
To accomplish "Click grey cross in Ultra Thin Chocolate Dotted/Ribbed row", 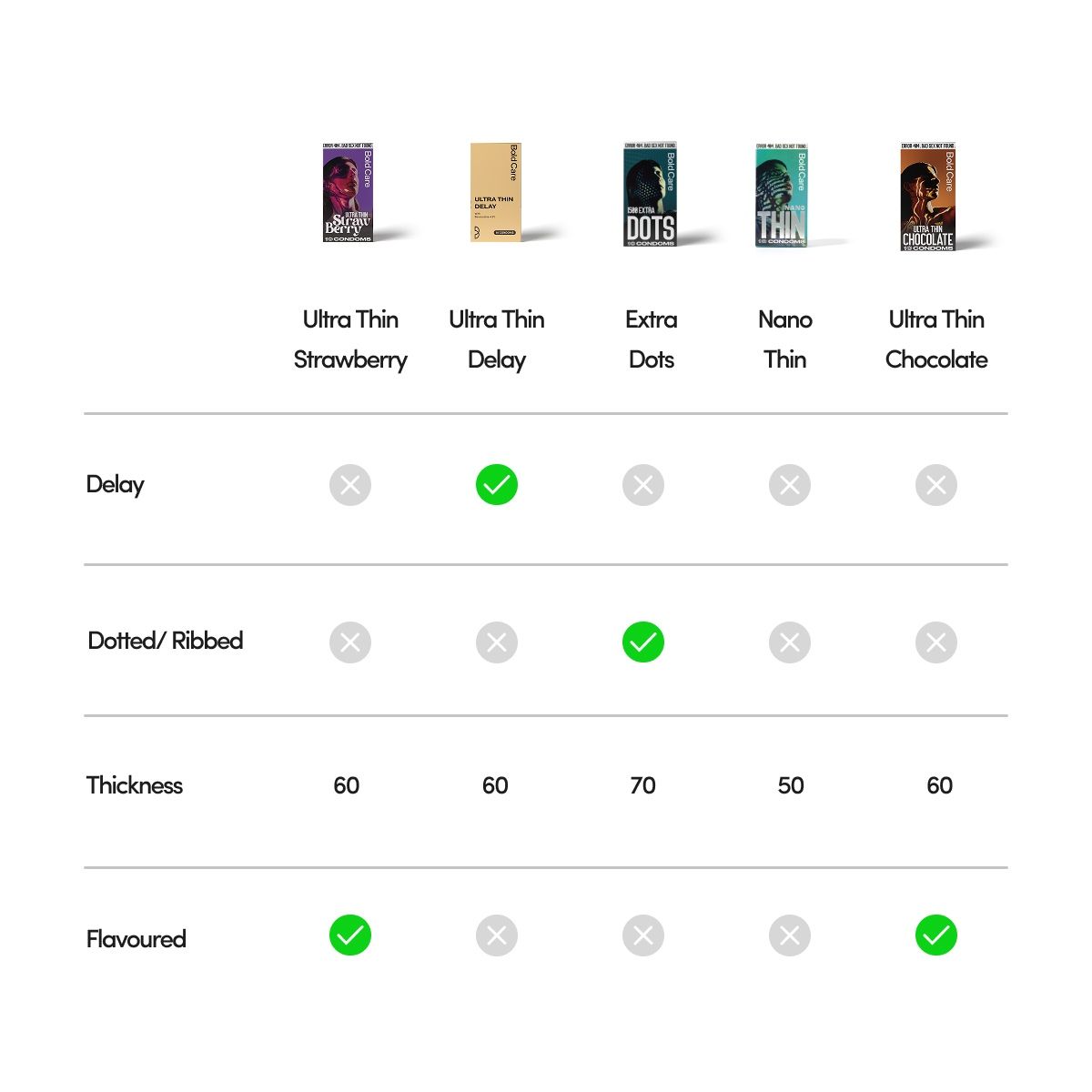I will pyautogui.click(x=936, y=642).
